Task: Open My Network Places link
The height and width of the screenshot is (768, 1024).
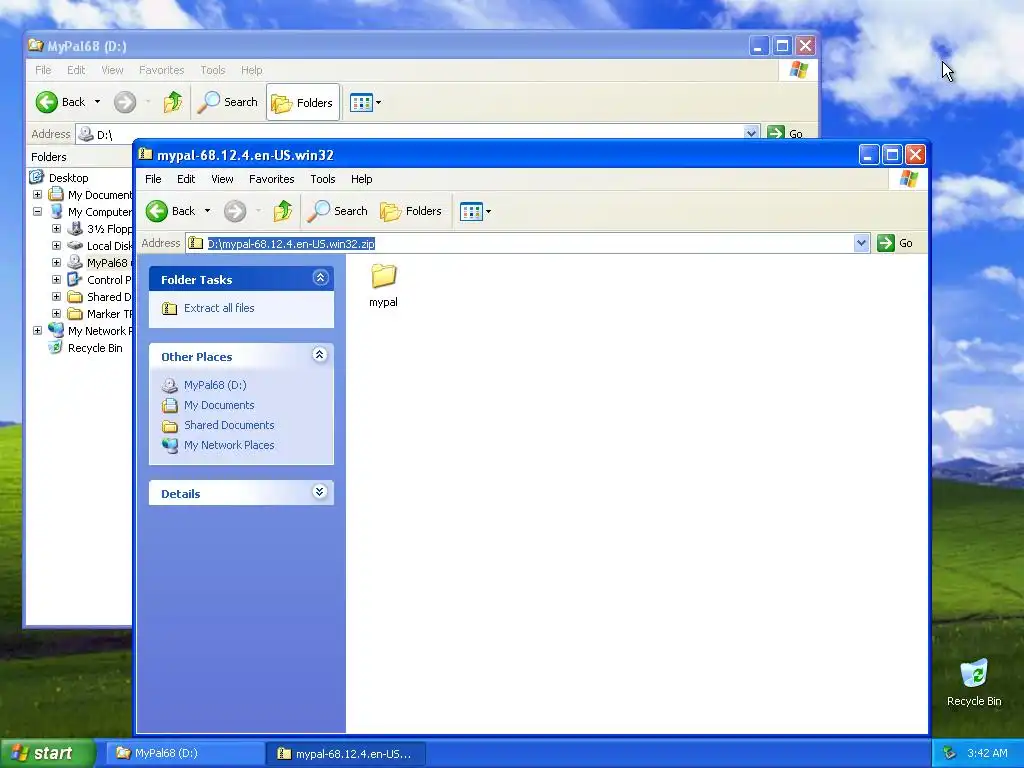Action: coord(229,445)
